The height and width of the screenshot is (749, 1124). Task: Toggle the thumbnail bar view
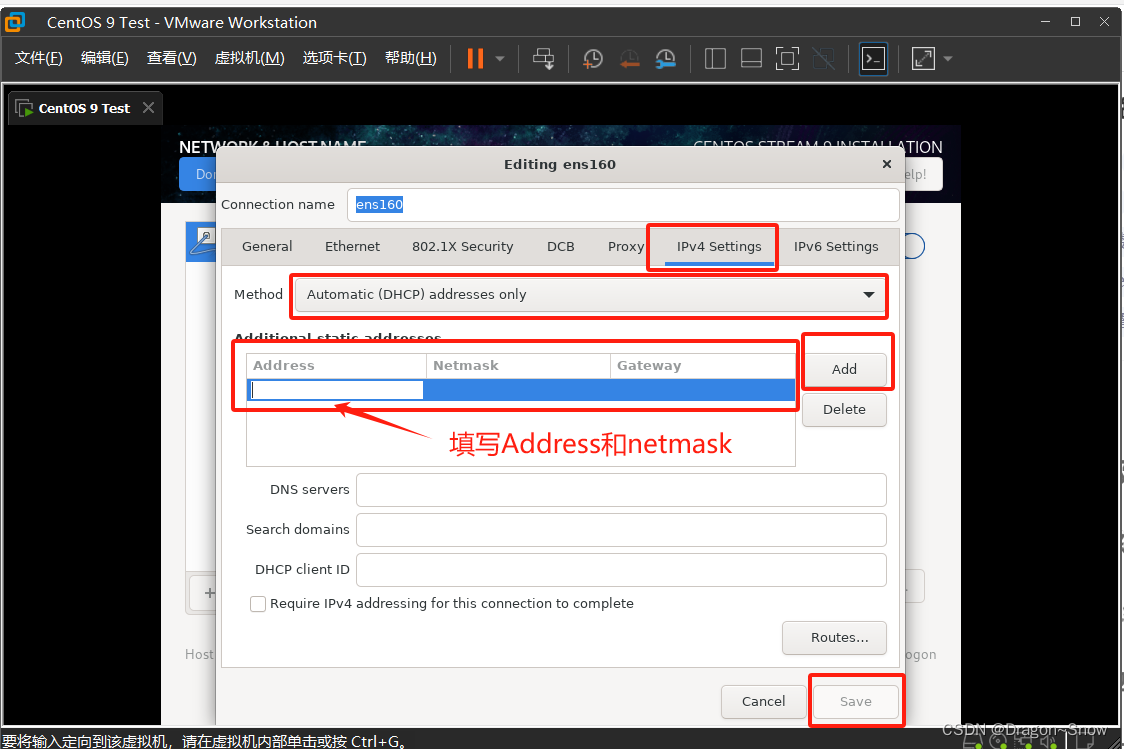(x=751, y=59)
